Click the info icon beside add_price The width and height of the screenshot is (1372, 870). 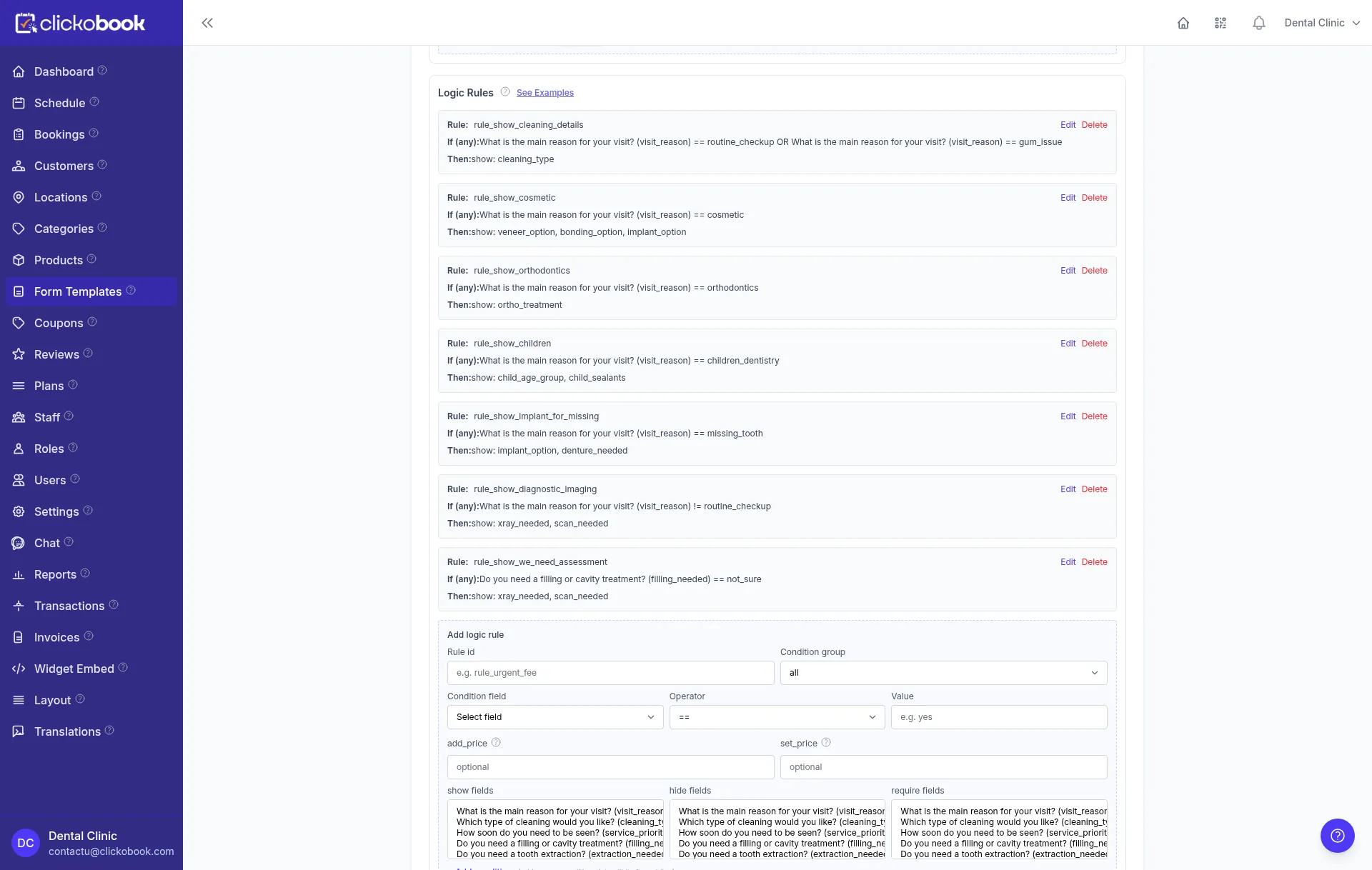(496, 743)
